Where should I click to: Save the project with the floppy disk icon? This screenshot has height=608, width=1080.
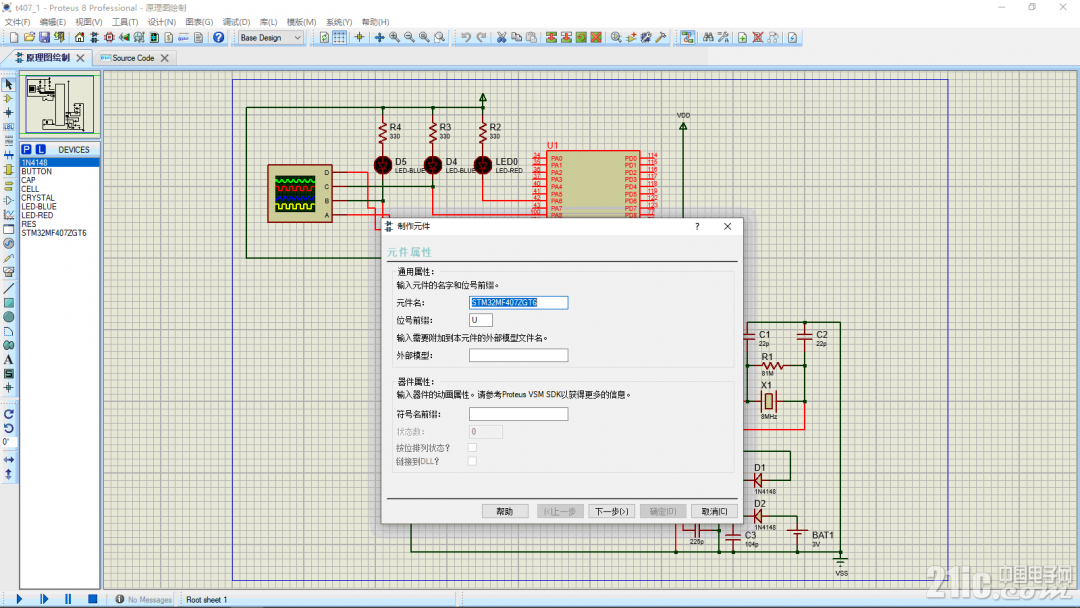(x=44, y=38)
